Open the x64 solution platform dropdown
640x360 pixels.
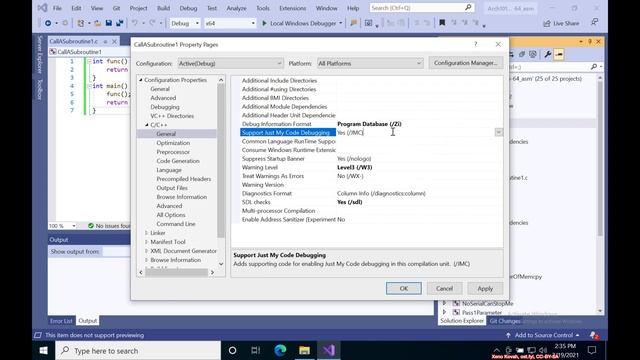pos(230,23)
